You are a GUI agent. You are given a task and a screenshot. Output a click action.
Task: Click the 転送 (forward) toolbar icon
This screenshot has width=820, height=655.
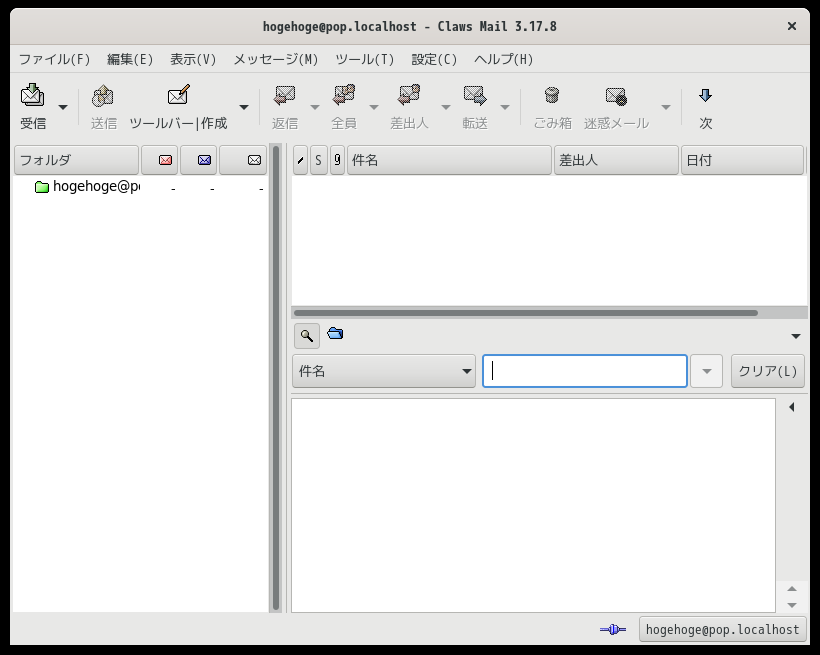pyautogui.click(x=475, y=96)
